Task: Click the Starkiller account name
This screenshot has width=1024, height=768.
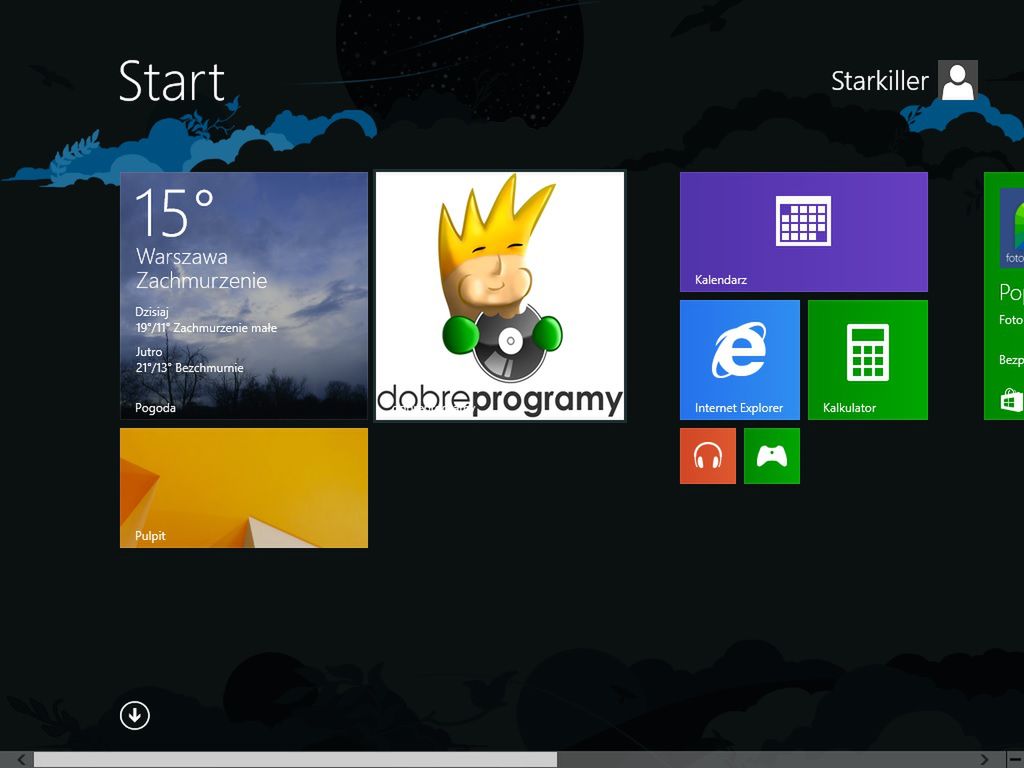Action: (879, 82)
